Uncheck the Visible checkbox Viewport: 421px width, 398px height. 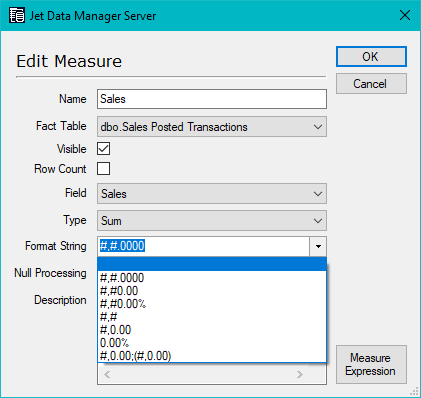103,148
